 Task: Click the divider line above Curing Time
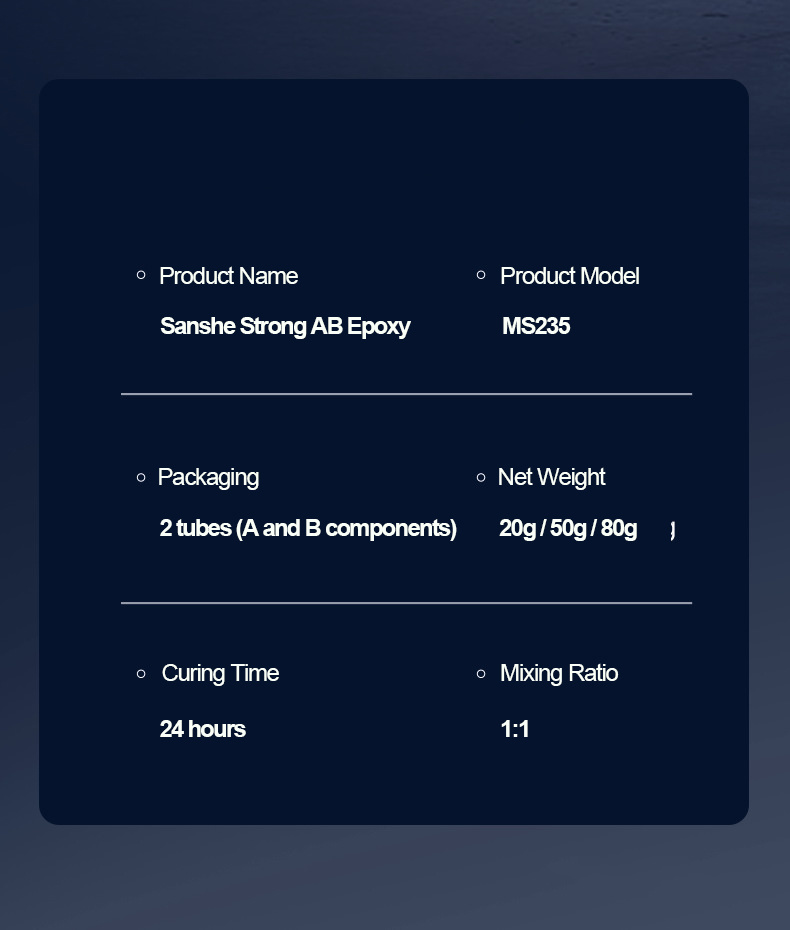(406, 603)
